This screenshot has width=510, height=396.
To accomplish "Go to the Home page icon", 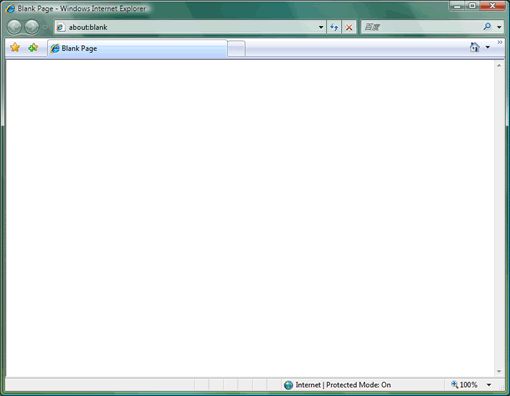I will [474, 47].
